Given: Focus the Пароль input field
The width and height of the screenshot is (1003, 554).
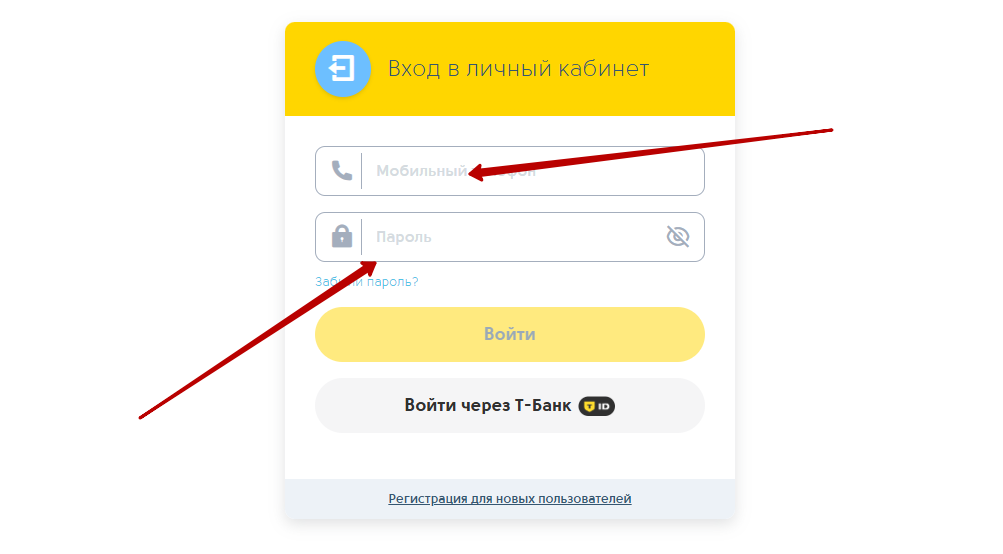Looking at the screenshot, I should click(x=510, y=237).
